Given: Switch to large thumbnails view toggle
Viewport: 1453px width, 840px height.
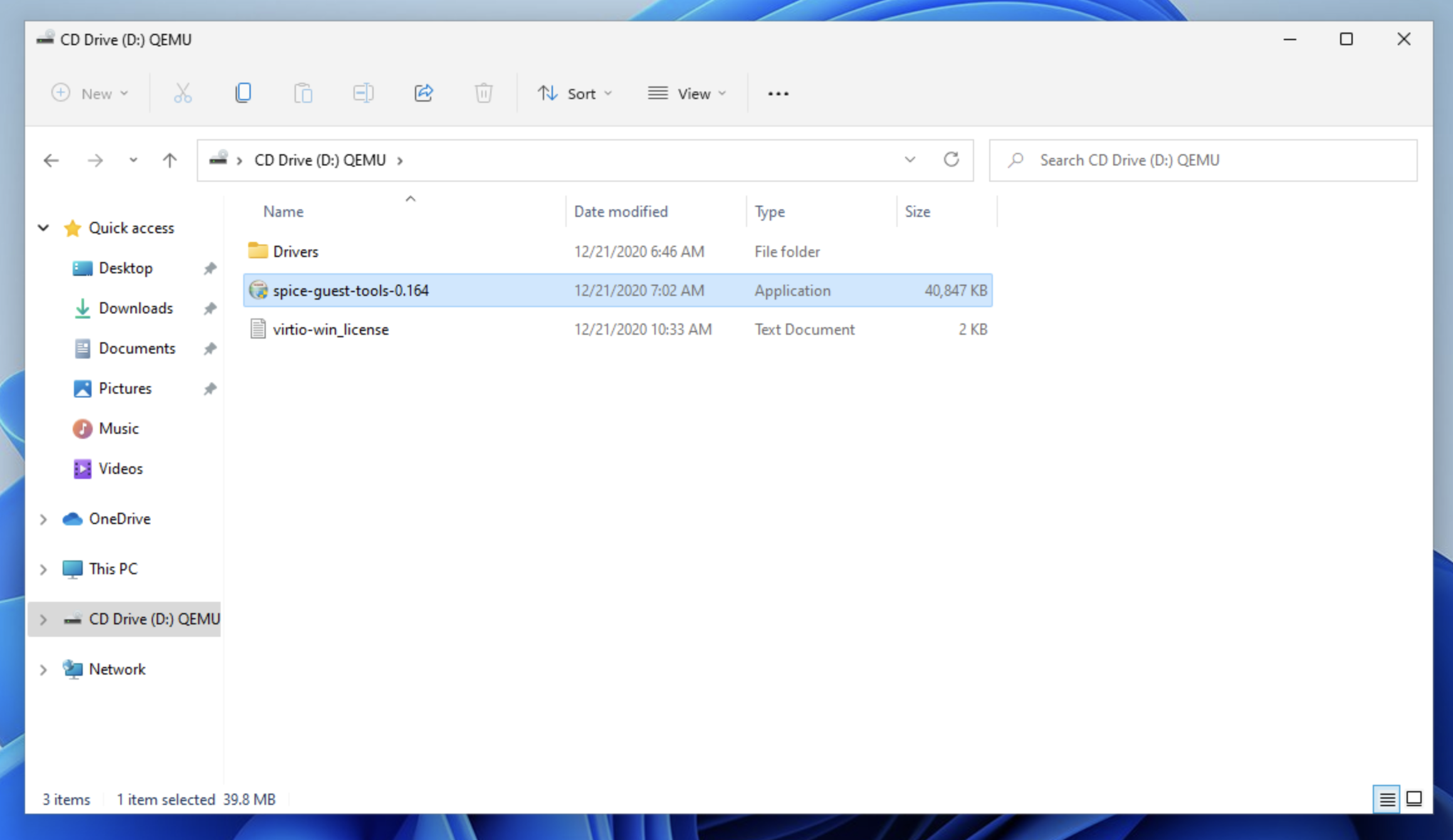Looking at the screenshot, I should (x=1414, y=799).
